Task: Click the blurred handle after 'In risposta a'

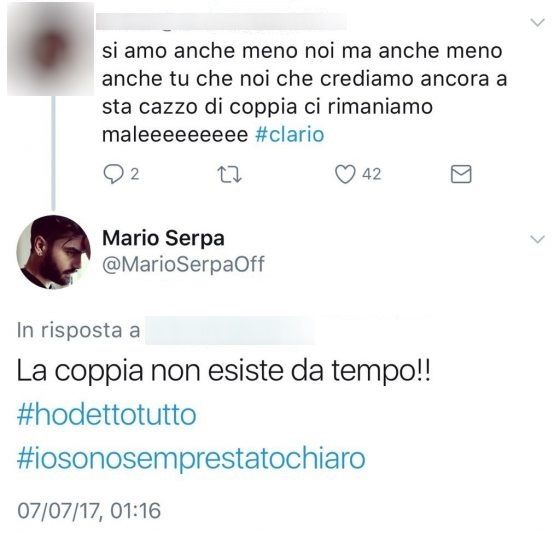Action: point(230,330)
